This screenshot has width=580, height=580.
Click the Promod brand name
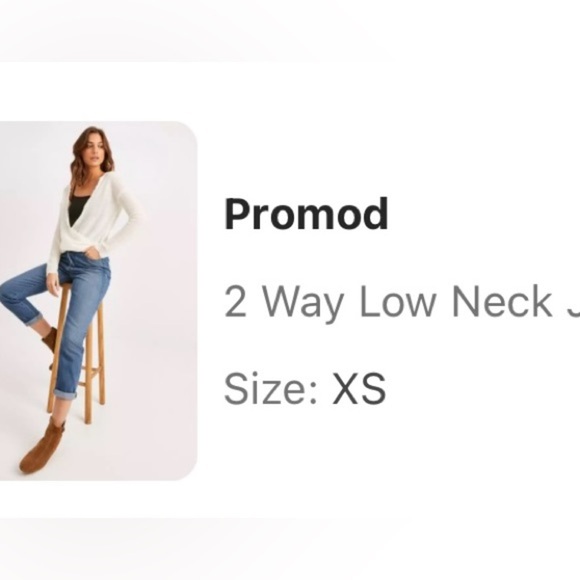(x=307, y=214)
